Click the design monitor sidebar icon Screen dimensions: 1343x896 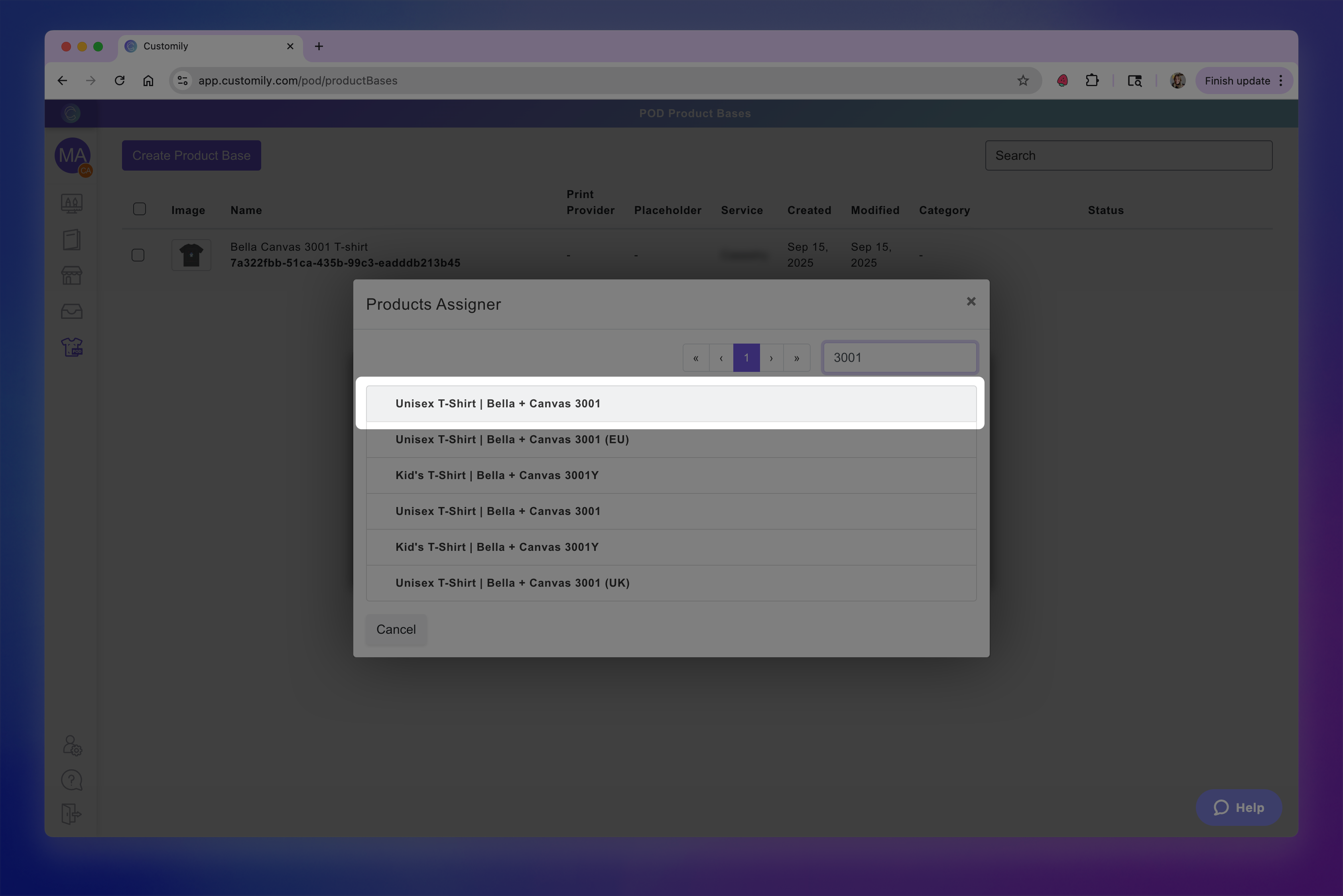click(x=71, y=203)
